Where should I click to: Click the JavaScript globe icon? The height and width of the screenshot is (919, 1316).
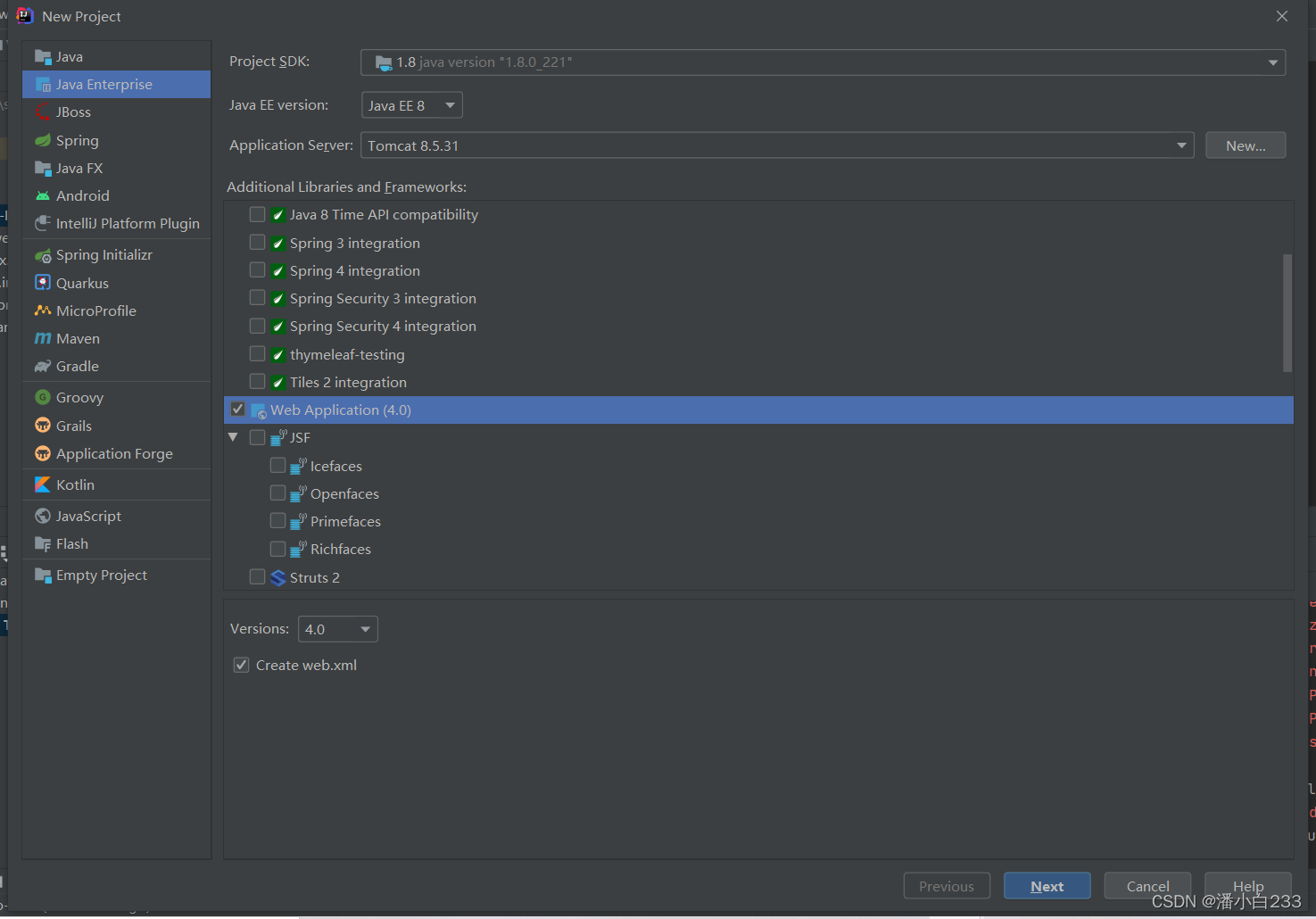pyautogui.click(x=43, y=516)
